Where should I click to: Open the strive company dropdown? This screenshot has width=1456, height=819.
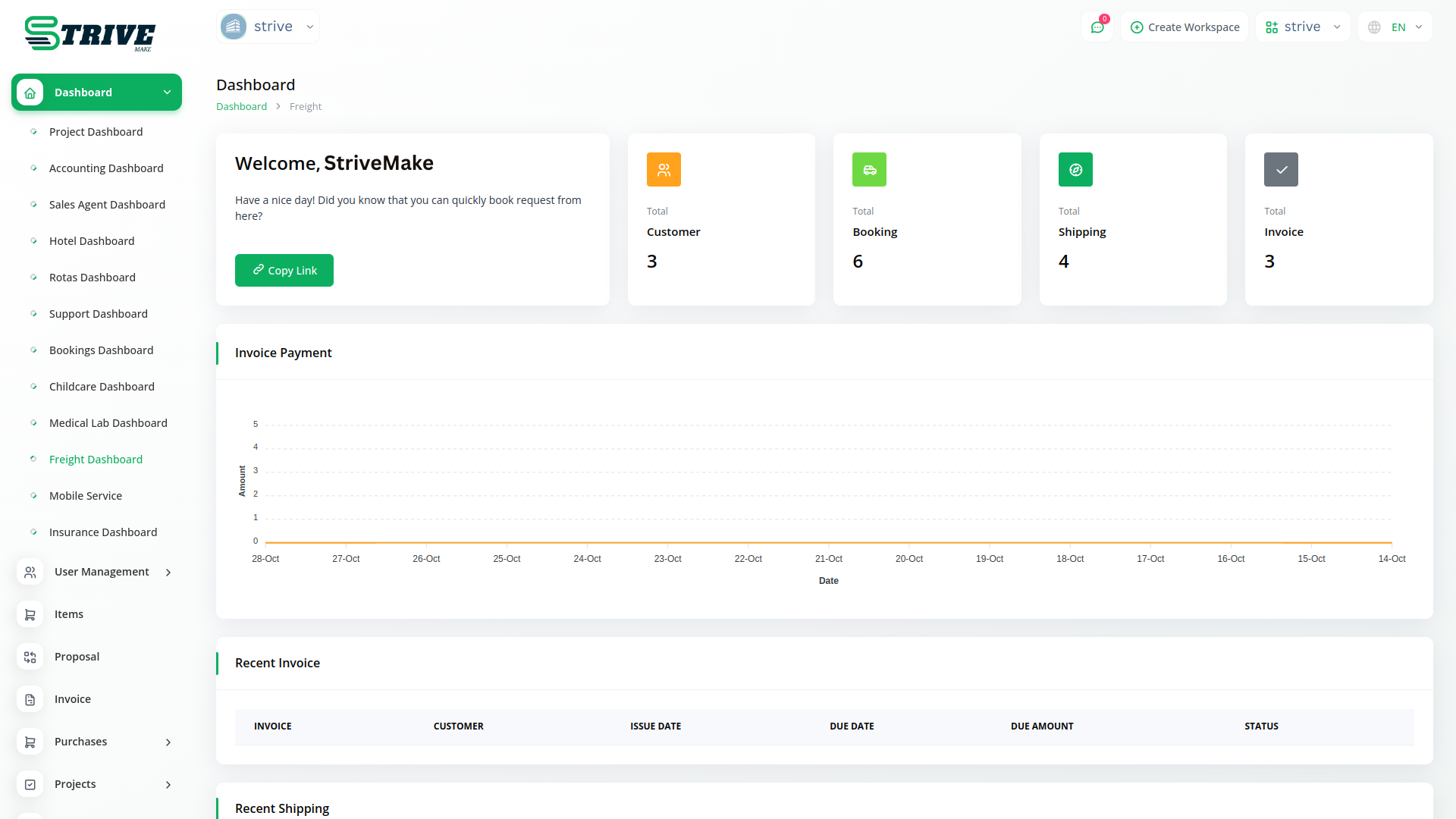(268, 27)
